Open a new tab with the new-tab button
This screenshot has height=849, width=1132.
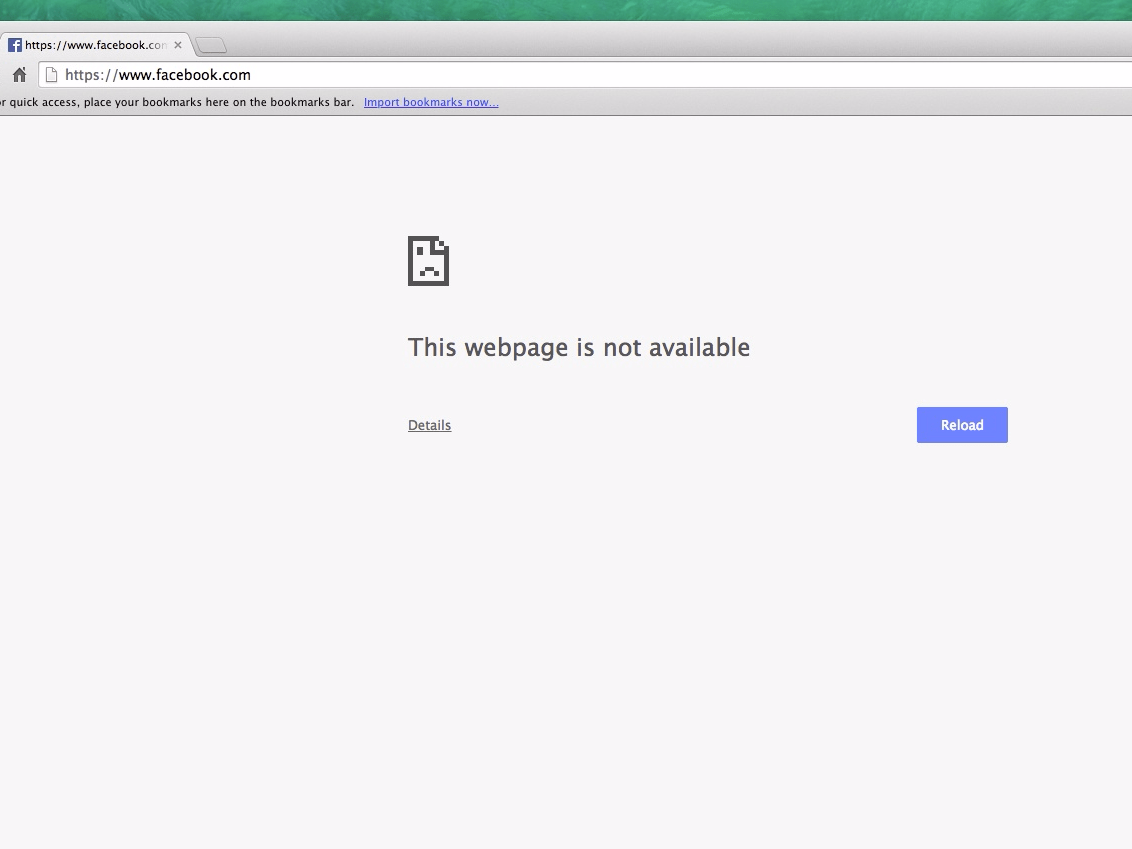(211, 45)
